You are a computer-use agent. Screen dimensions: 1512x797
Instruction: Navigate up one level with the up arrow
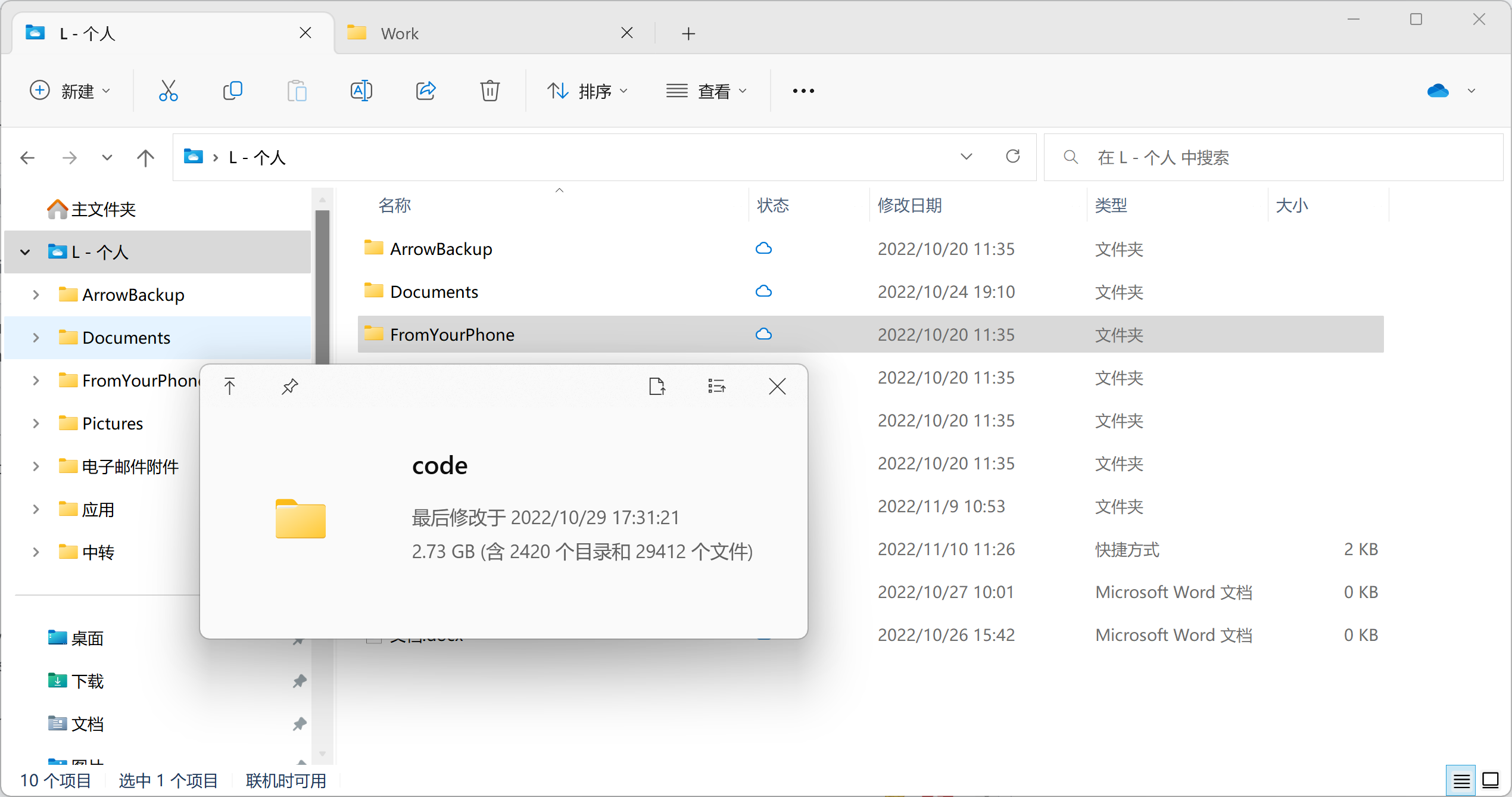(145, 157)
